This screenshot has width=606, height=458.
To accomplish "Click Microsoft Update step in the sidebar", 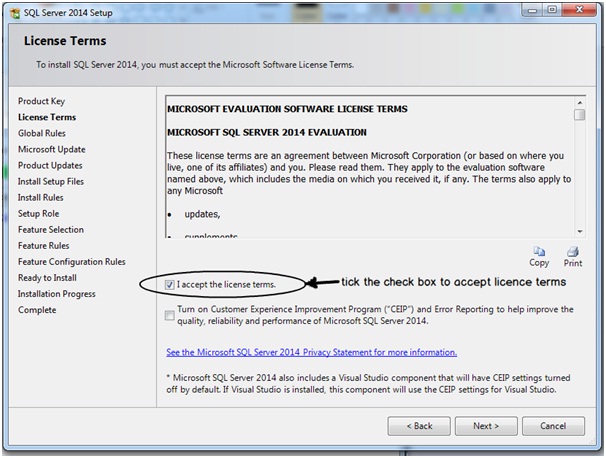I will [52, 149].
